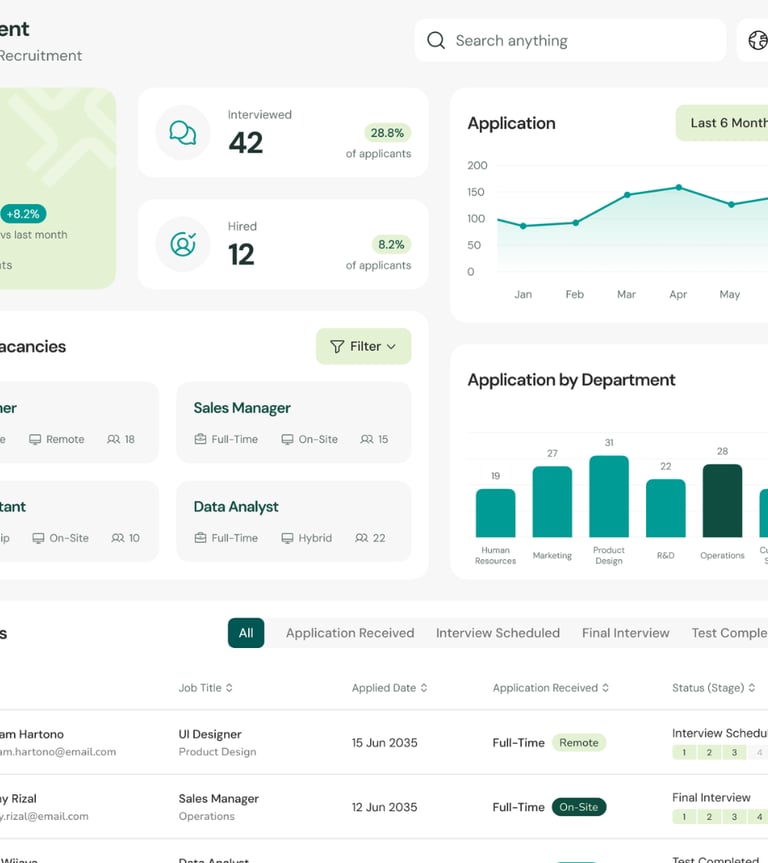The height and width of the screenshot is (863, 768).
Task: Click the R&D bar
Action: pos(666,508)
